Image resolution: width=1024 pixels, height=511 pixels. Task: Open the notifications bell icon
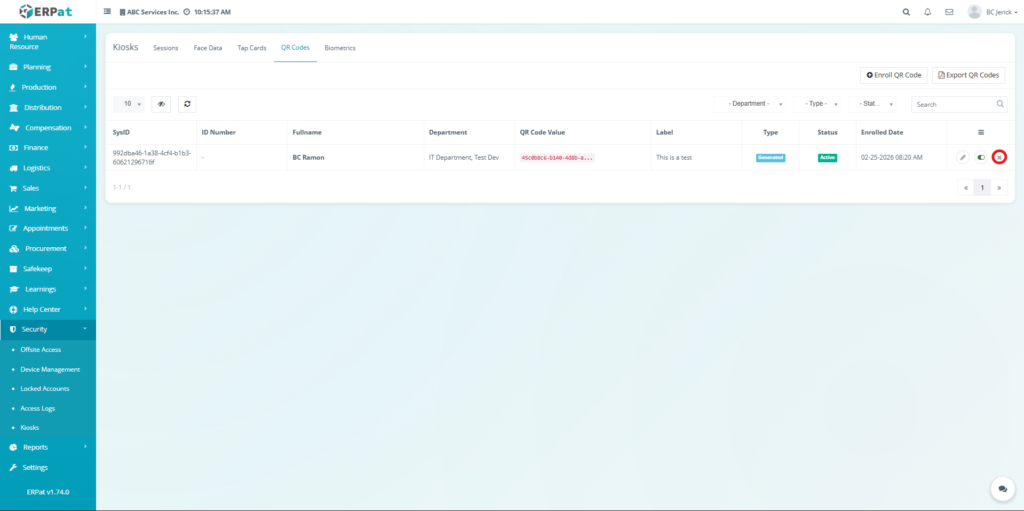(927, 12)
